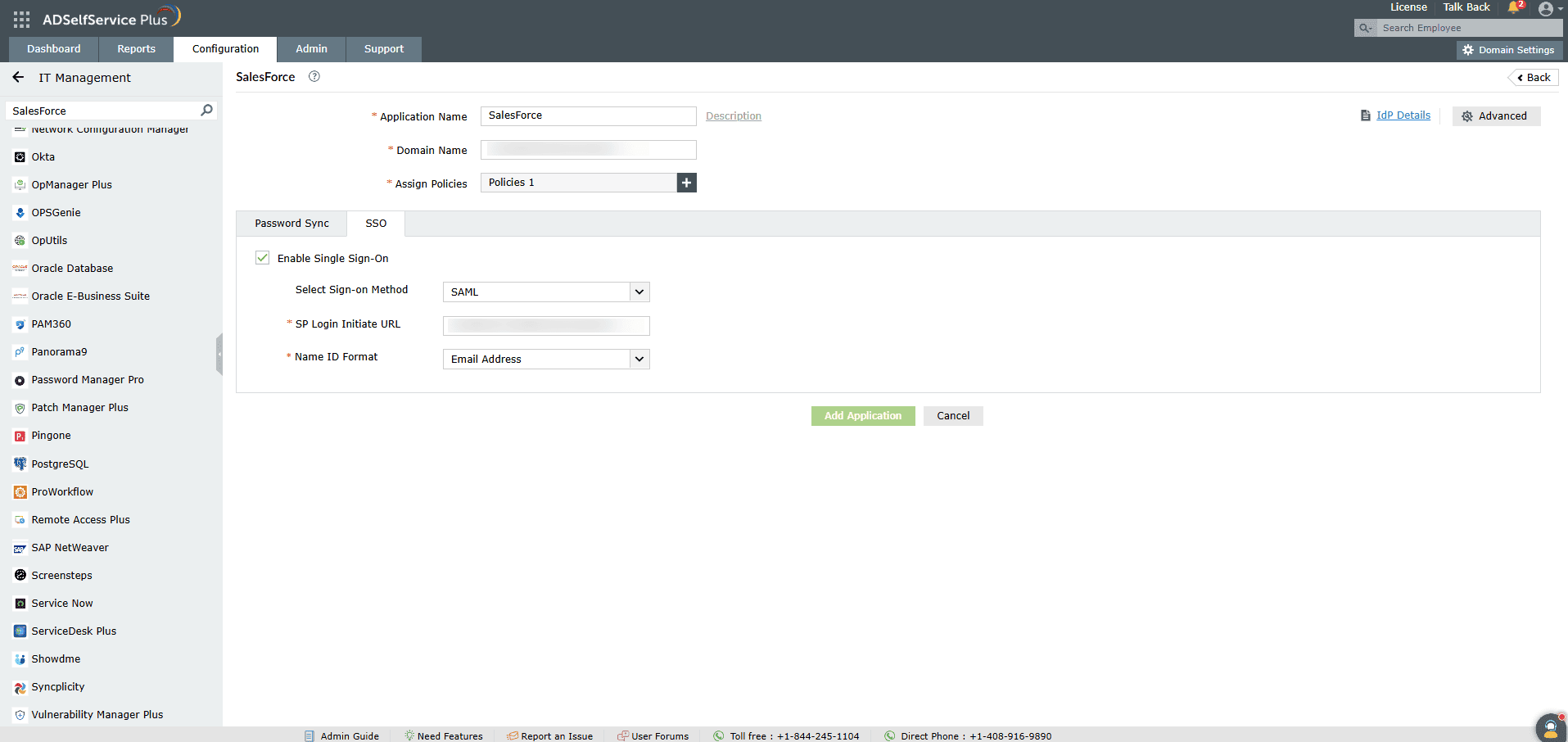Select Patch Manager Plus icon
Screen dimensions: 1568x742
20,408
